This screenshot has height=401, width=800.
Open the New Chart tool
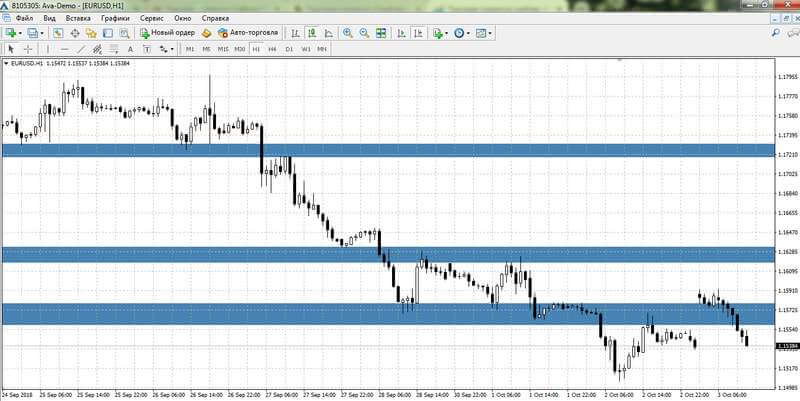[x=10, y=33]
